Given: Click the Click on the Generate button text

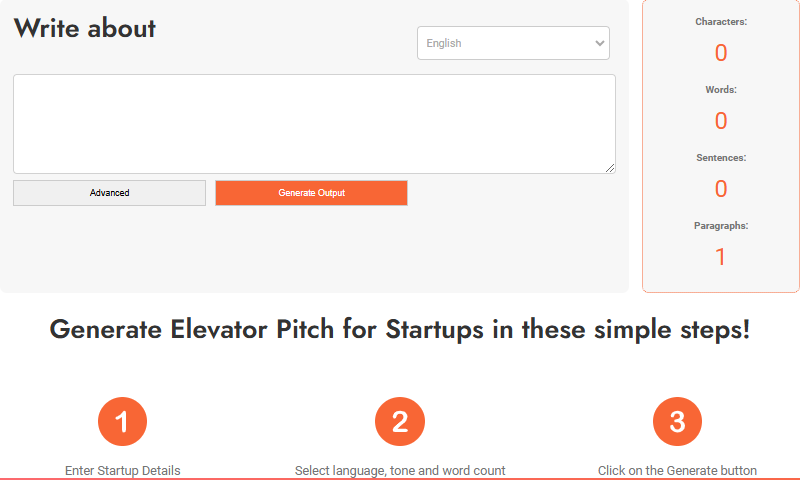Looking at the screenshot, I should (x=677, y=470).
